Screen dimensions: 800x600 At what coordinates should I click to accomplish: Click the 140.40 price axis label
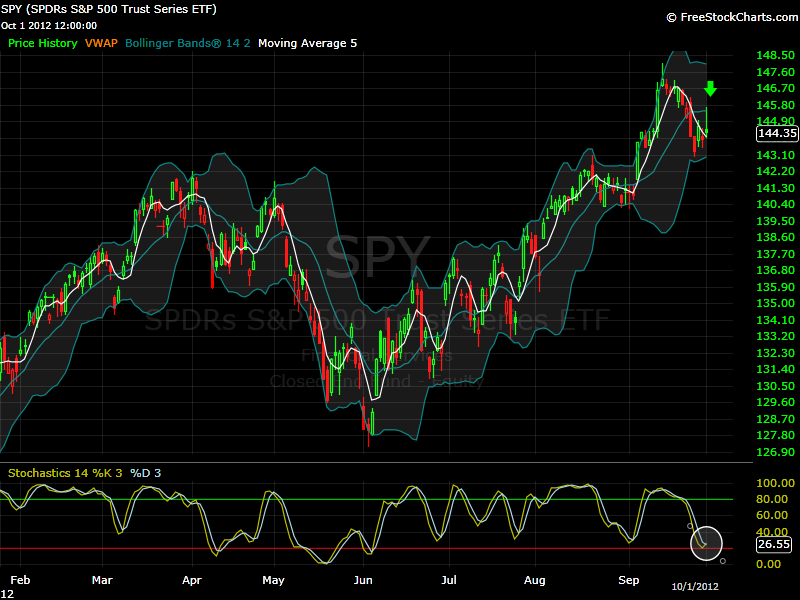775,204
